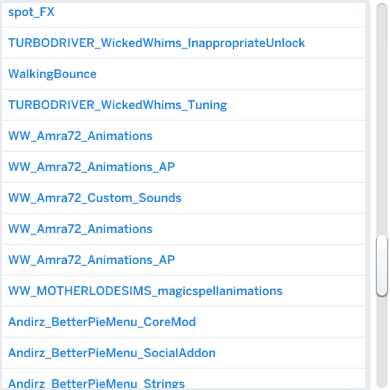Select the WalkingBounce link

[x=52, y=74]
